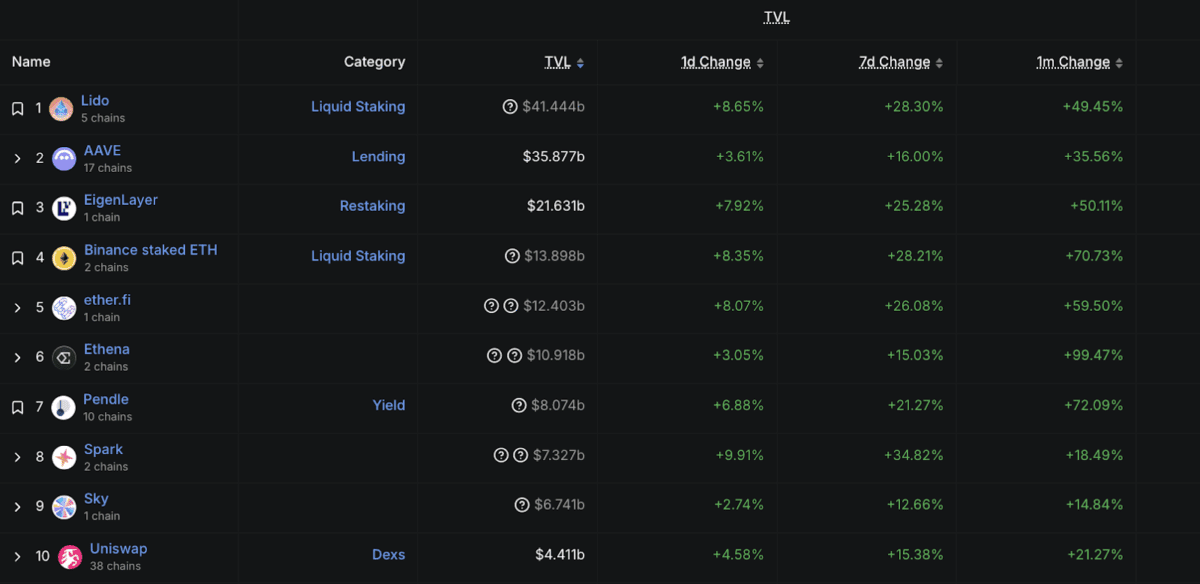Click "38 chains" under Uniswap
The height and width of the screenshot is (584, 1200).
coord(115,566)
